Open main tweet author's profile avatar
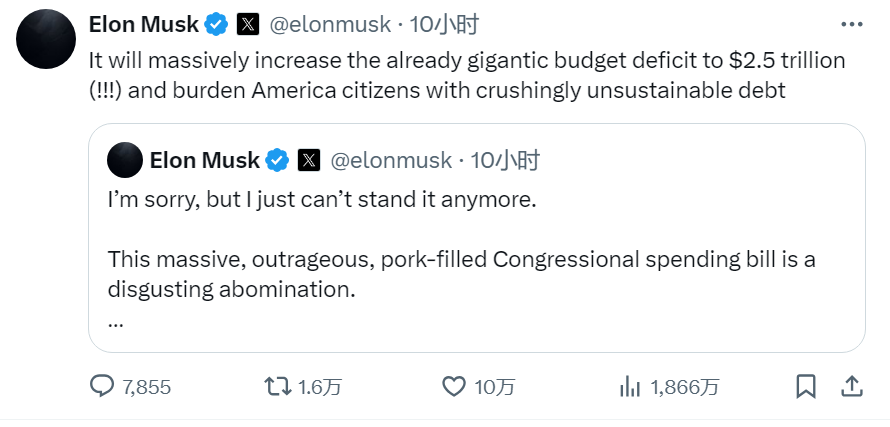This screenshot has height=427, width=890. click(x=46, y=40)
